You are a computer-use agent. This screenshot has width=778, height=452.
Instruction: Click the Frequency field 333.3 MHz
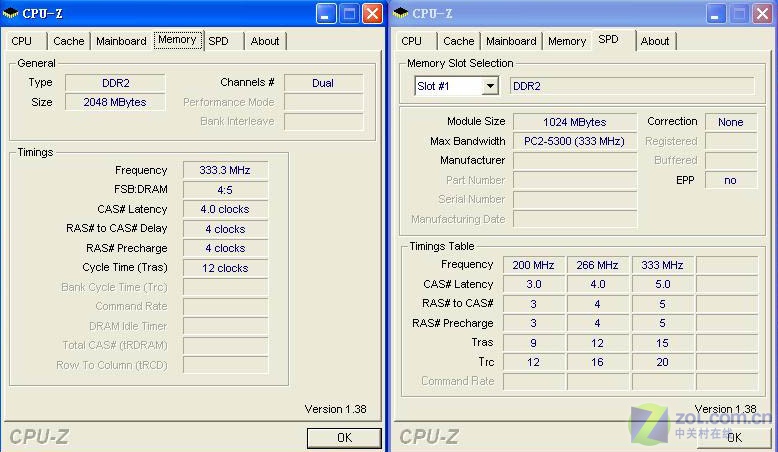(x=225, y=170)
